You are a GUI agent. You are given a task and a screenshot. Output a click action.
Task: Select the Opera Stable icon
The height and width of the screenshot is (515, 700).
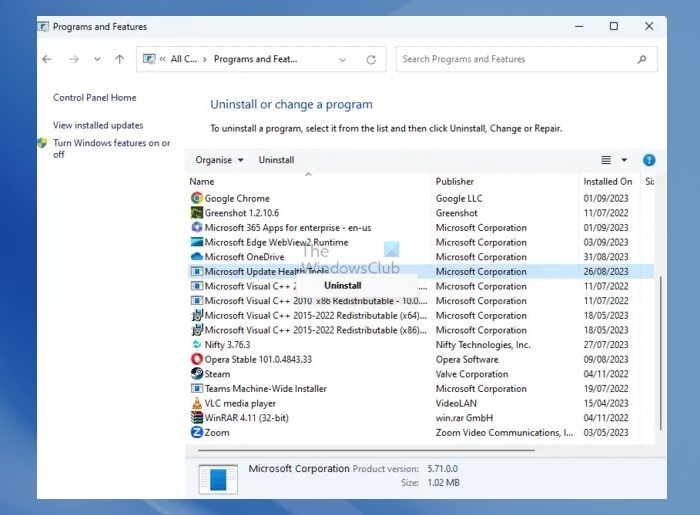point(196,359)
